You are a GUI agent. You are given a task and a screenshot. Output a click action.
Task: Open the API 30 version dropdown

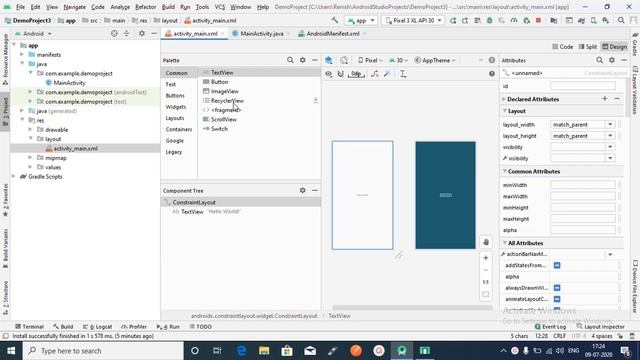(398, 60)
